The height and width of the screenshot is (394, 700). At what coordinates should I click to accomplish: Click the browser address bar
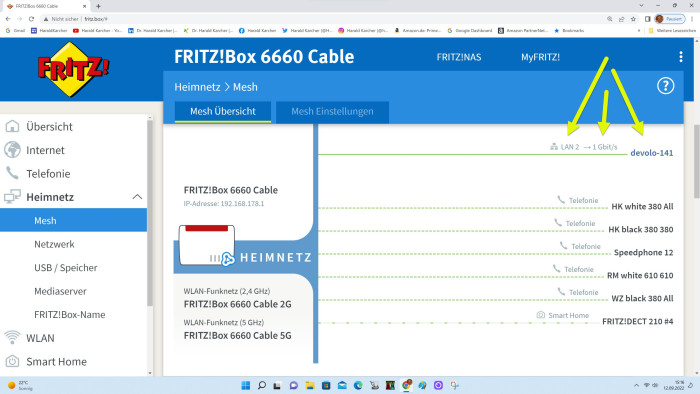321,19
